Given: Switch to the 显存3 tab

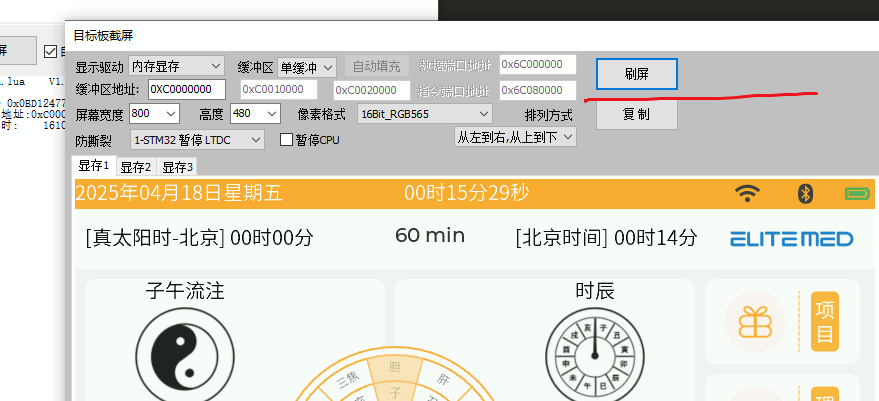Looking at the screenshot, I should coord(178,167).
